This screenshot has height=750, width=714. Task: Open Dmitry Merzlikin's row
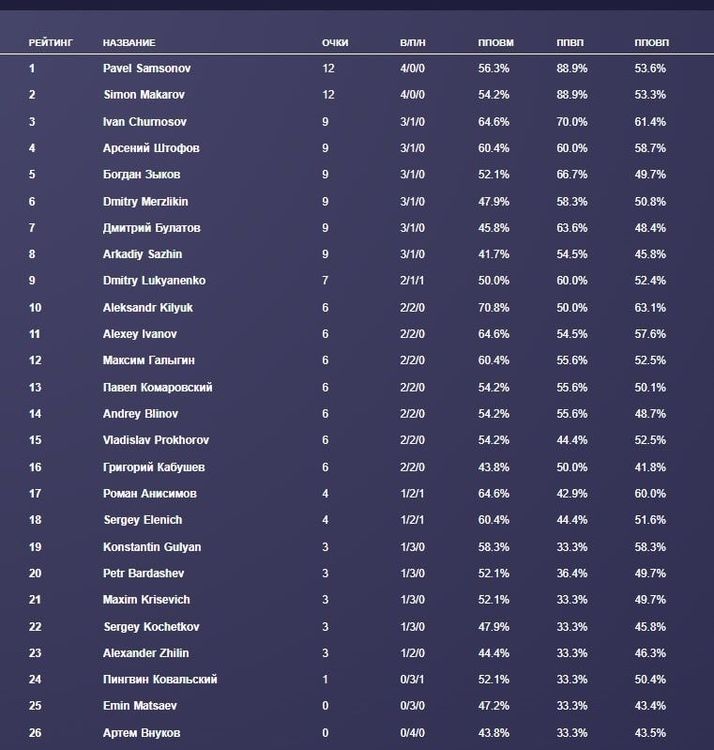pos(147,201)
